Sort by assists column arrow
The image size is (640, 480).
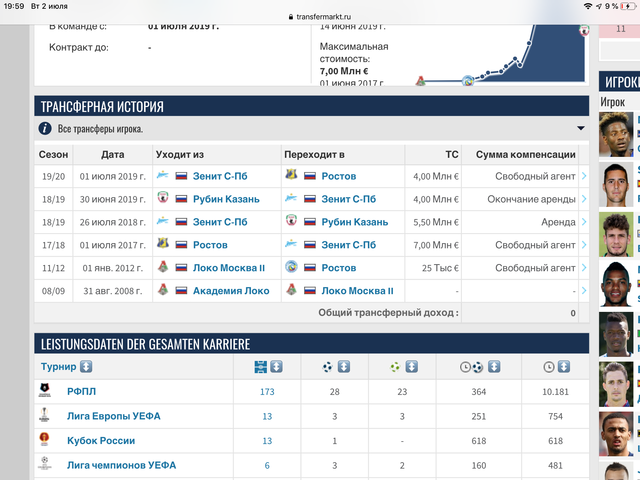tap(411, 367)
